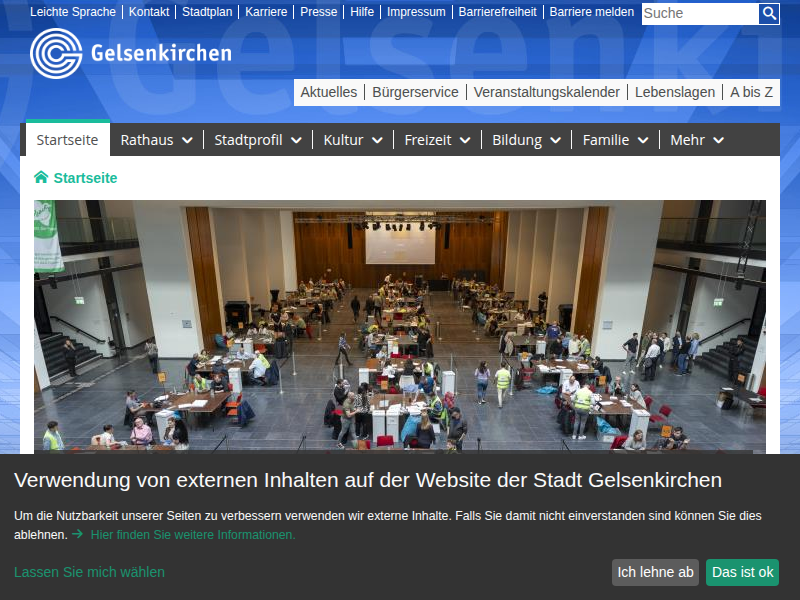The image size is (800, 600).
Task: Open the Bürgerservice menu item
Action: pos(415,92)
